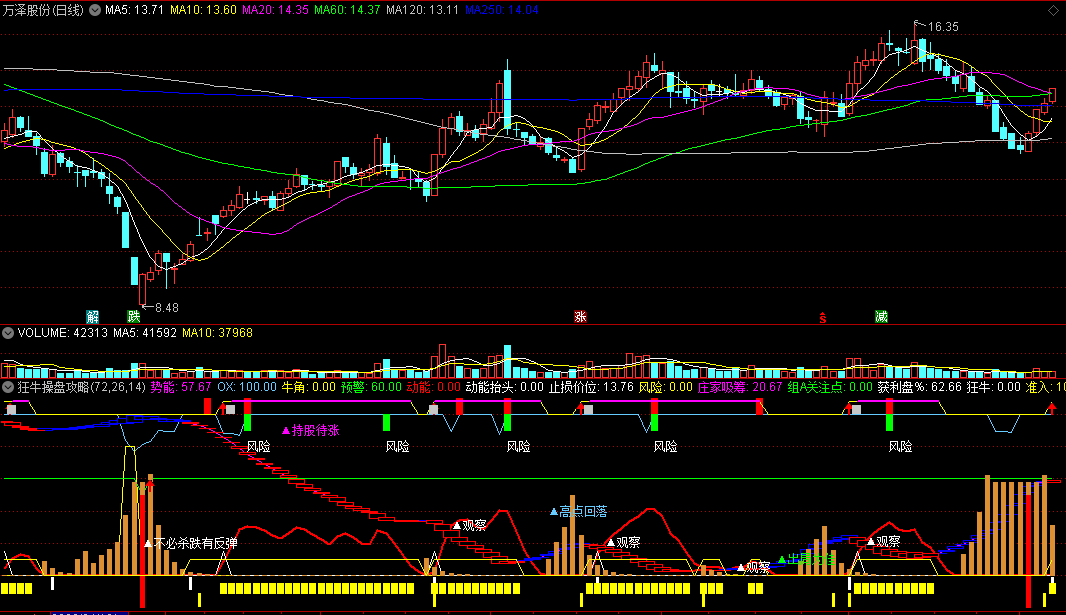Click the 8.48 low price label

(x=167, y=308)
